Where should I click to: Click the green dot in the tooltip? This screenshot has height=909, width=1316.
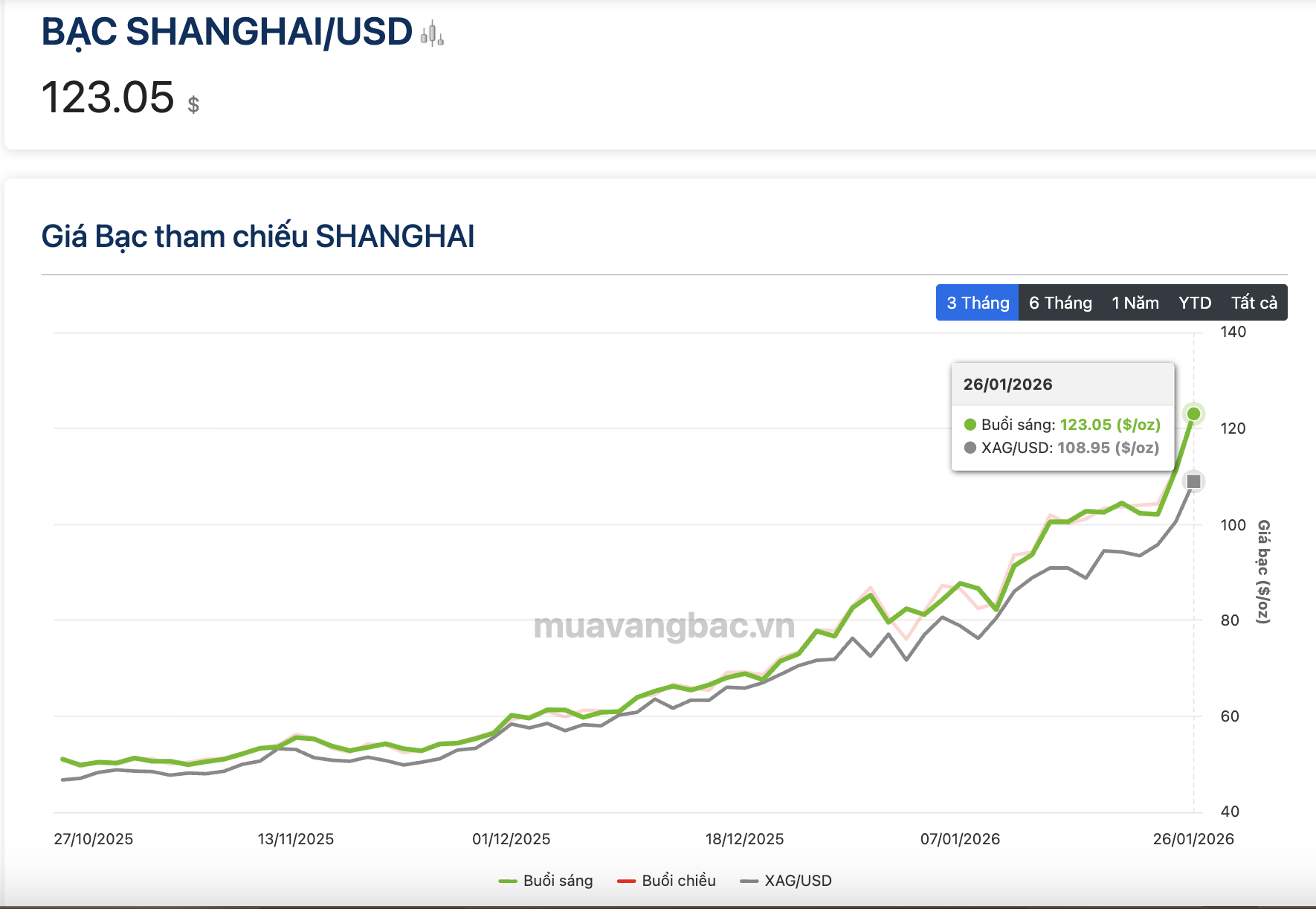pyautogui.click(x=970, y=425)
